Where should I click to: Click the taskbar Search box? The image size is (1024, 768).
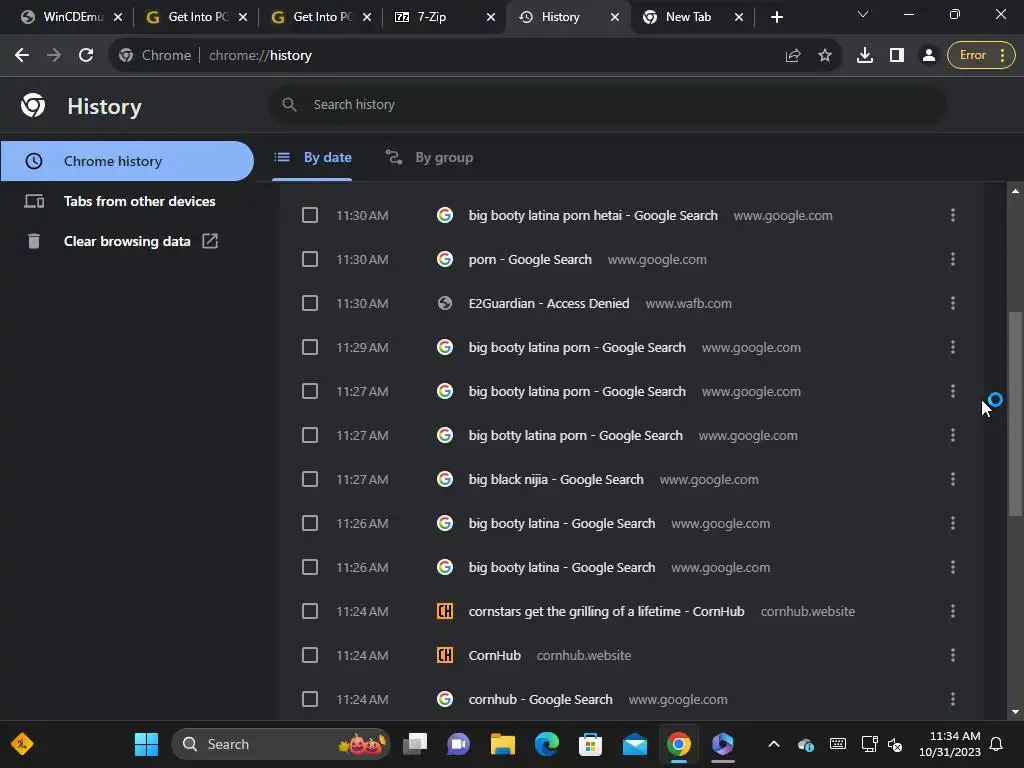tap(281, 744)
